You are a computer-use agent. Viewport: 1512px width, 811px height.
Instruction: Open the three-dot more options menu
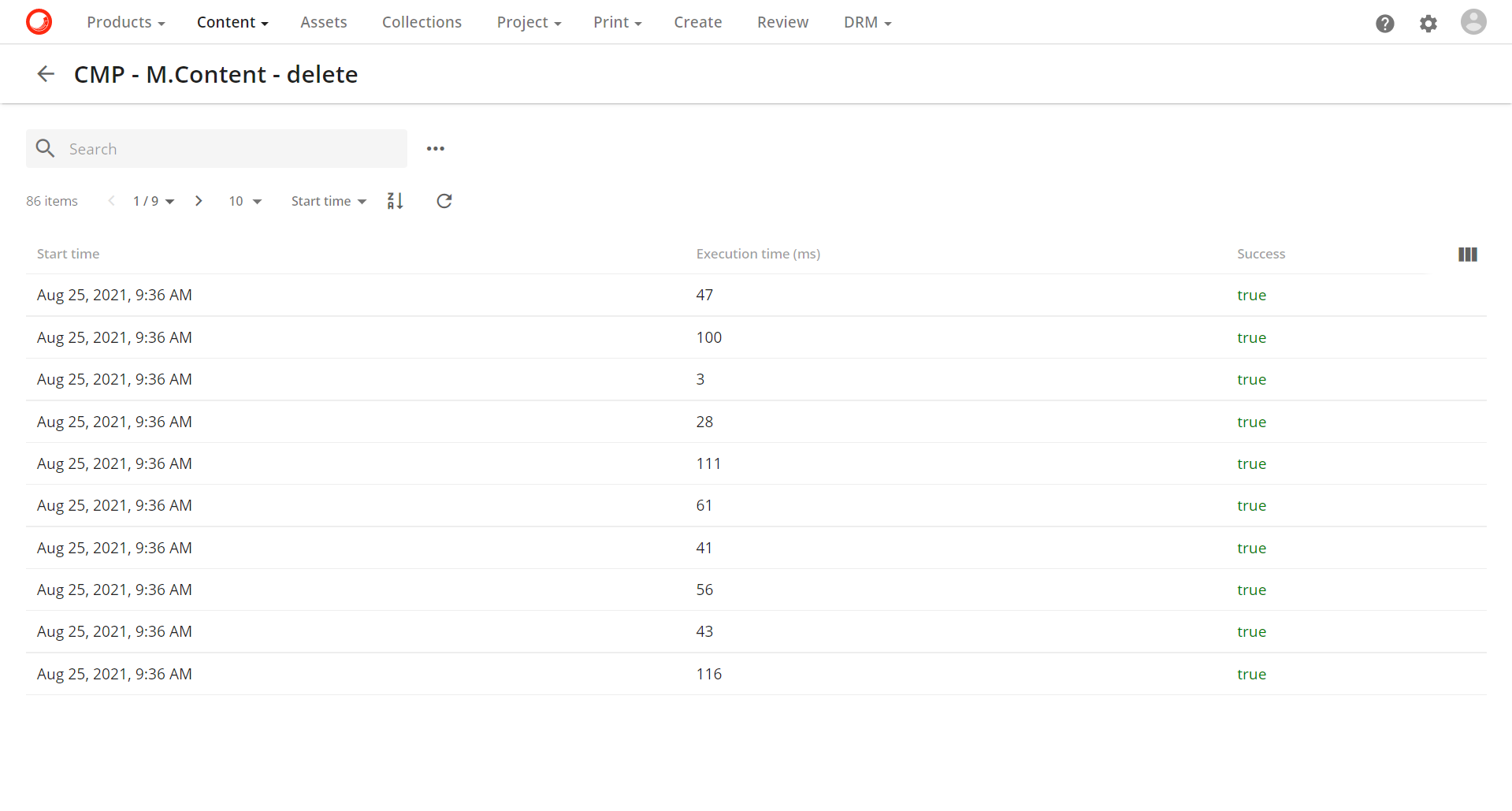click(x=436, y=149)
